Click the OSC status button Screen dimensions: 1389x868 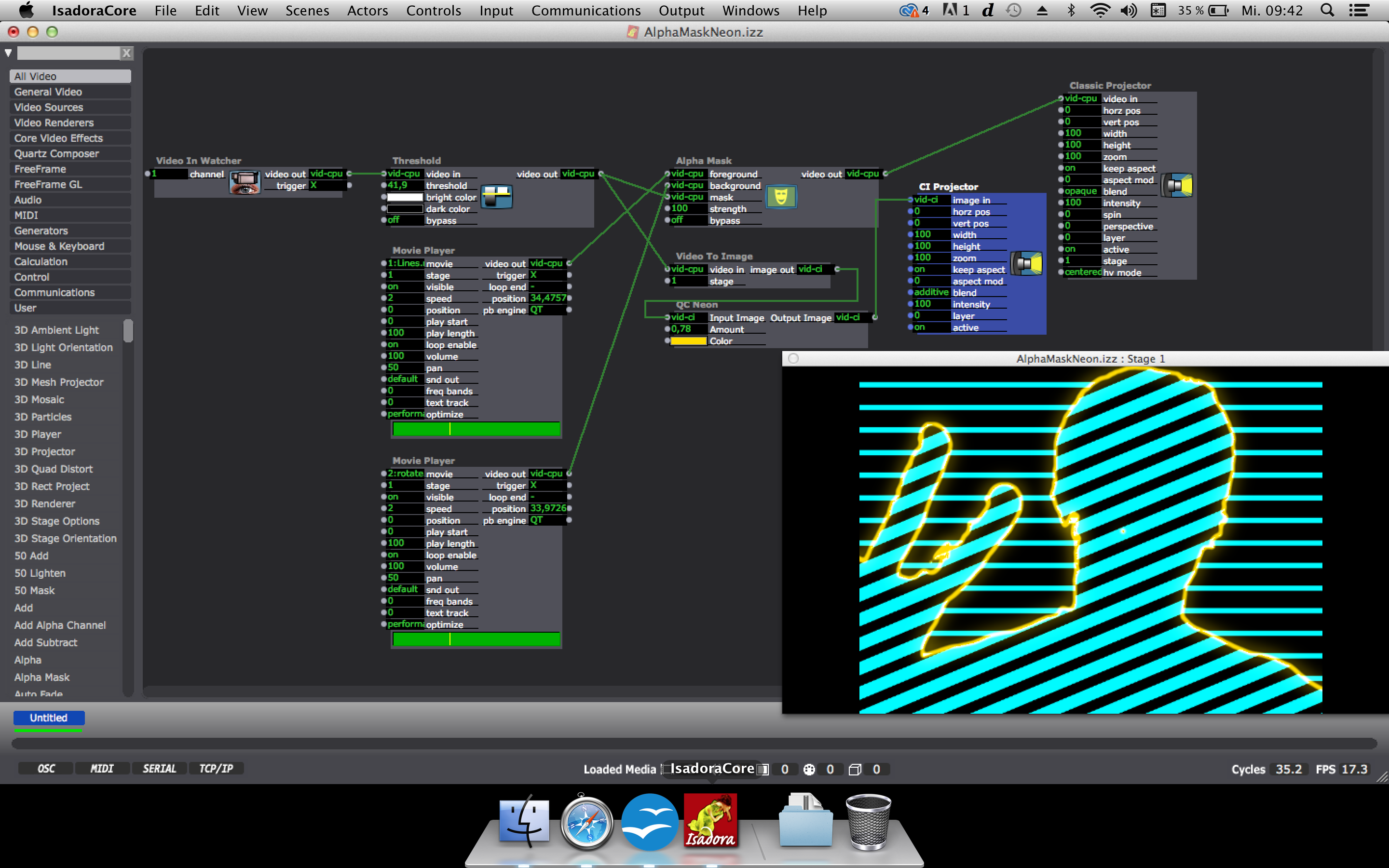[x=46, y=768]
